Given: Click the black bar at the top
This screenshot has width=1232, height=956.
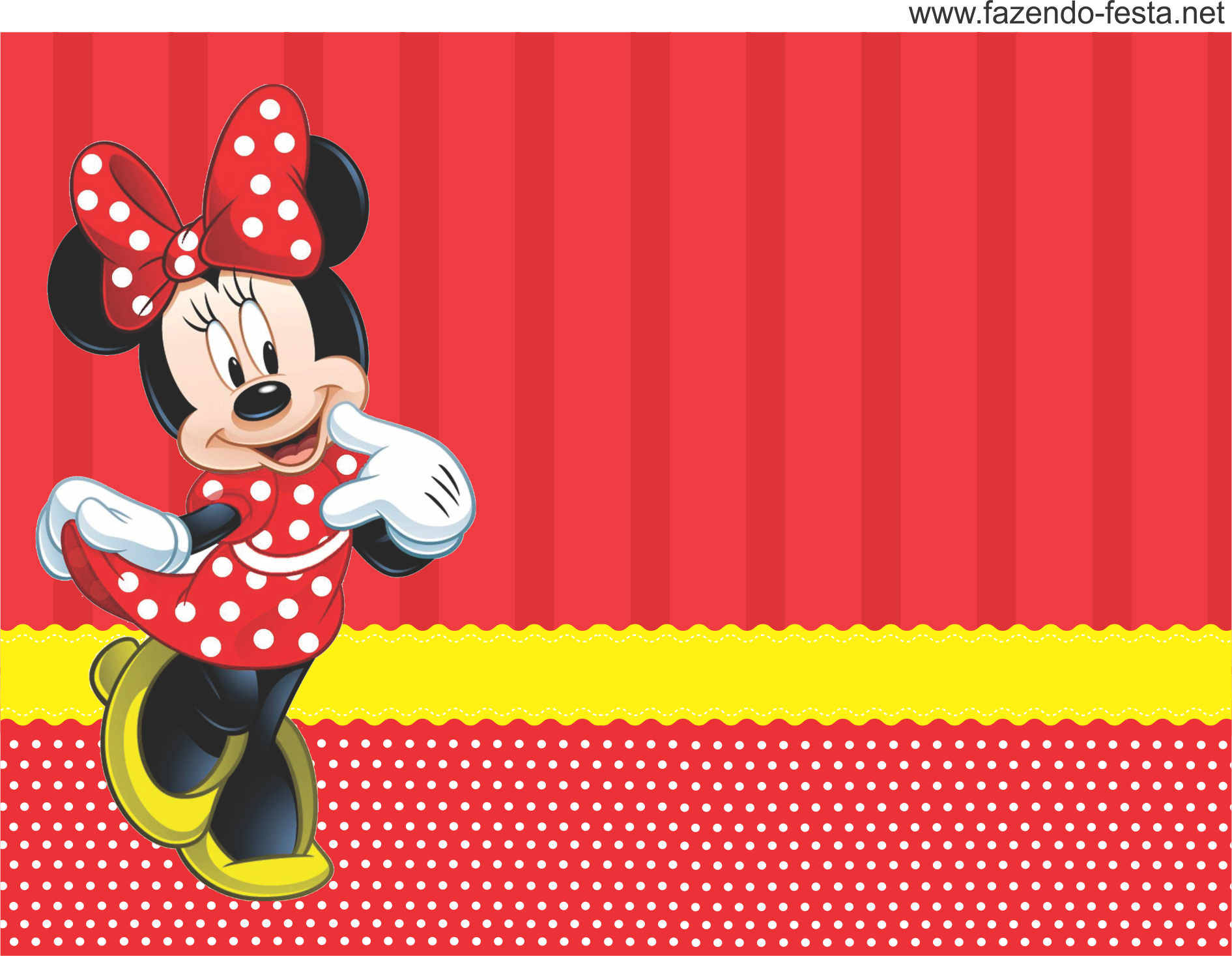Looking at the screenshot, I should point(456,15).
